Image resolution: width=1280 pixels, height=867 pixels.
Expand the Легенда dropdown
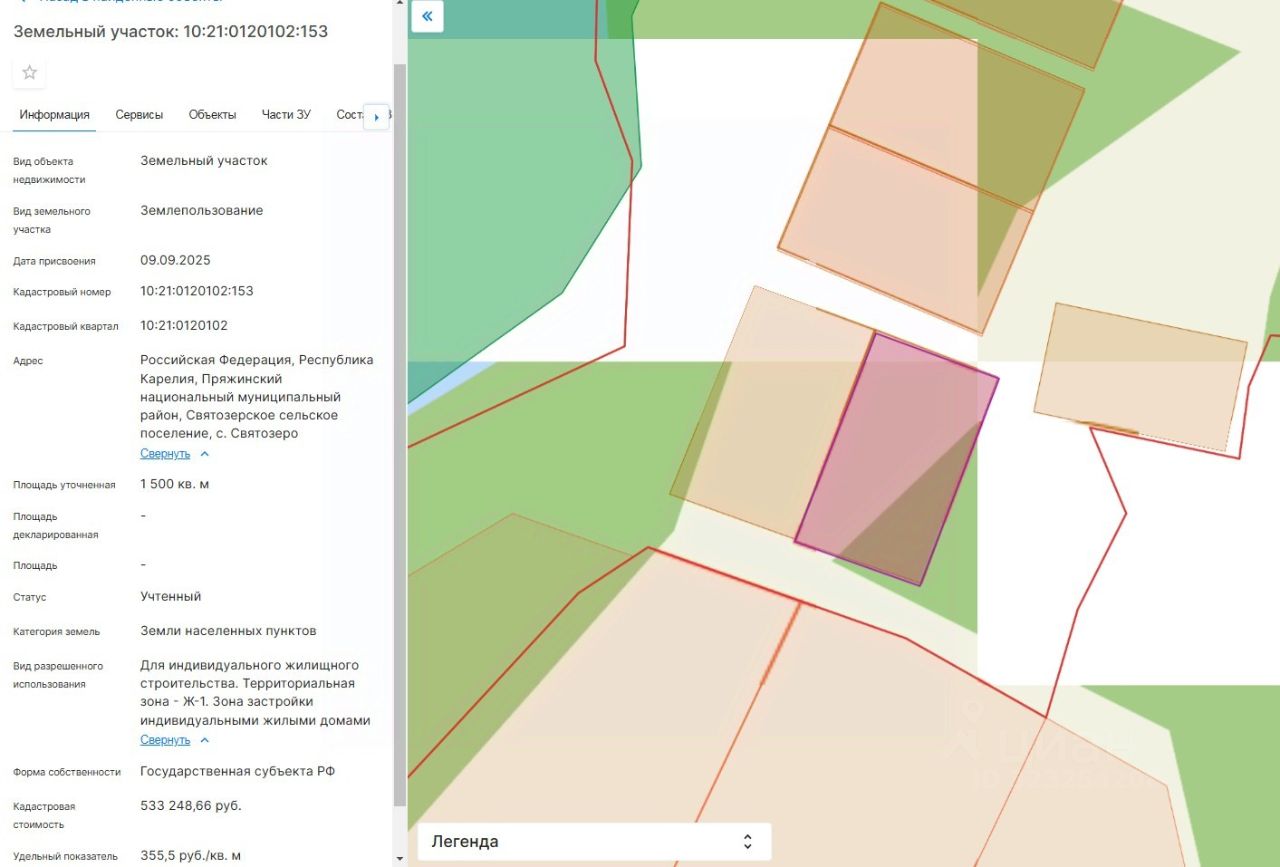tap(594, 841)
